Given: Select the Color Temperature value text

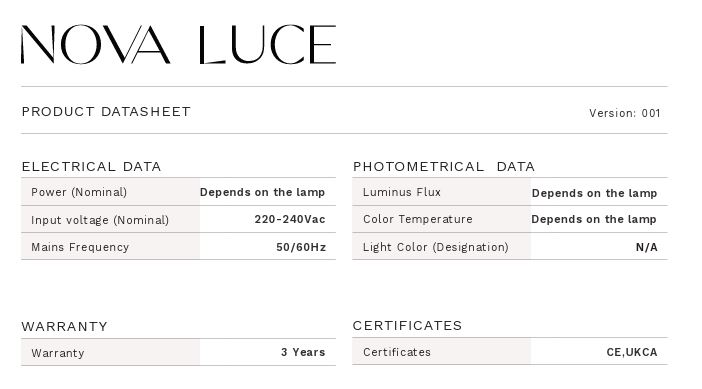Looking at the screenshot, I should coord(594,219).
